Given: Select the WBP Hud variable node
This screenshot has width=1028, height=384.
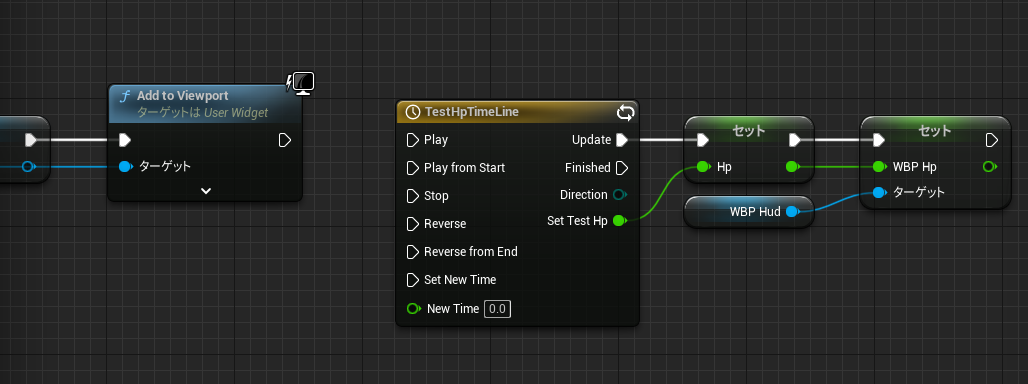Looking at the screenshot, I should 749,212.
